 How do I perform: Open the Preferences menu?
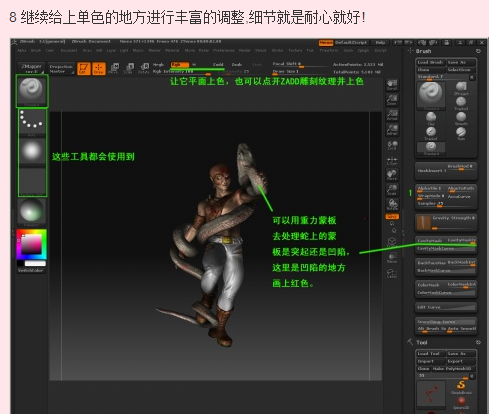pos(224,50)
